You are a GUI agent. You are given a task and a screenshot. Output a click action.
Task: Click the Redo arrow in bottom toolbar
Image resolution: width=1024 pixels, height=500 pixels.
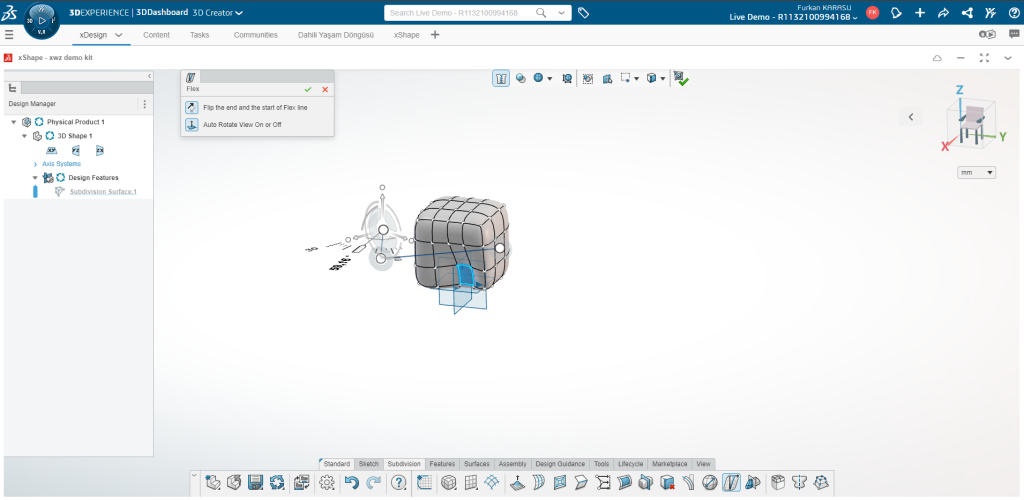pyautogui.click(x=374, y=483)
